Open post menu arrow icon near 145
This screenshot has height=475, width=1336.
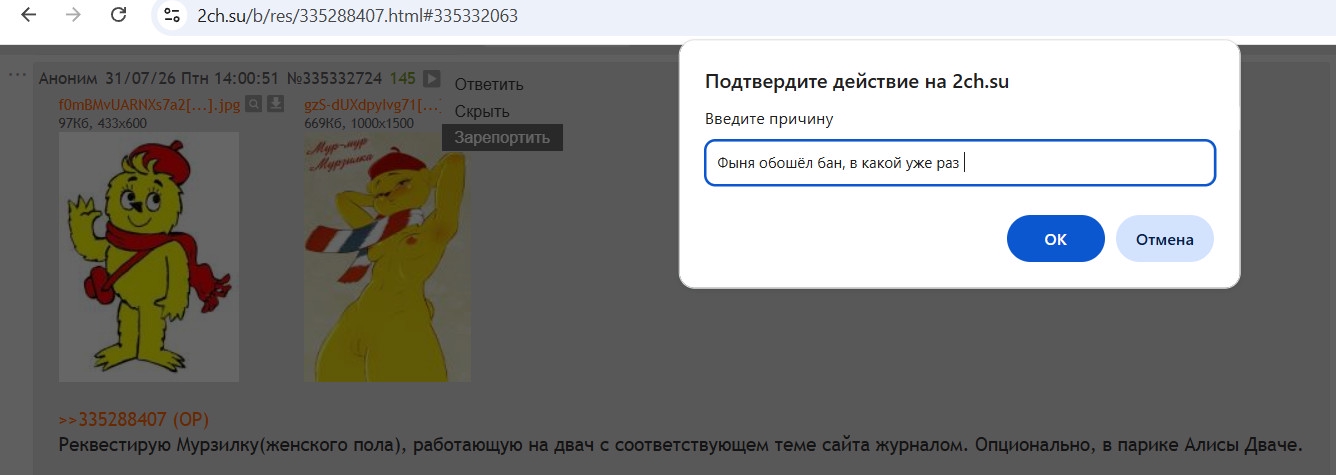[431, 78]
